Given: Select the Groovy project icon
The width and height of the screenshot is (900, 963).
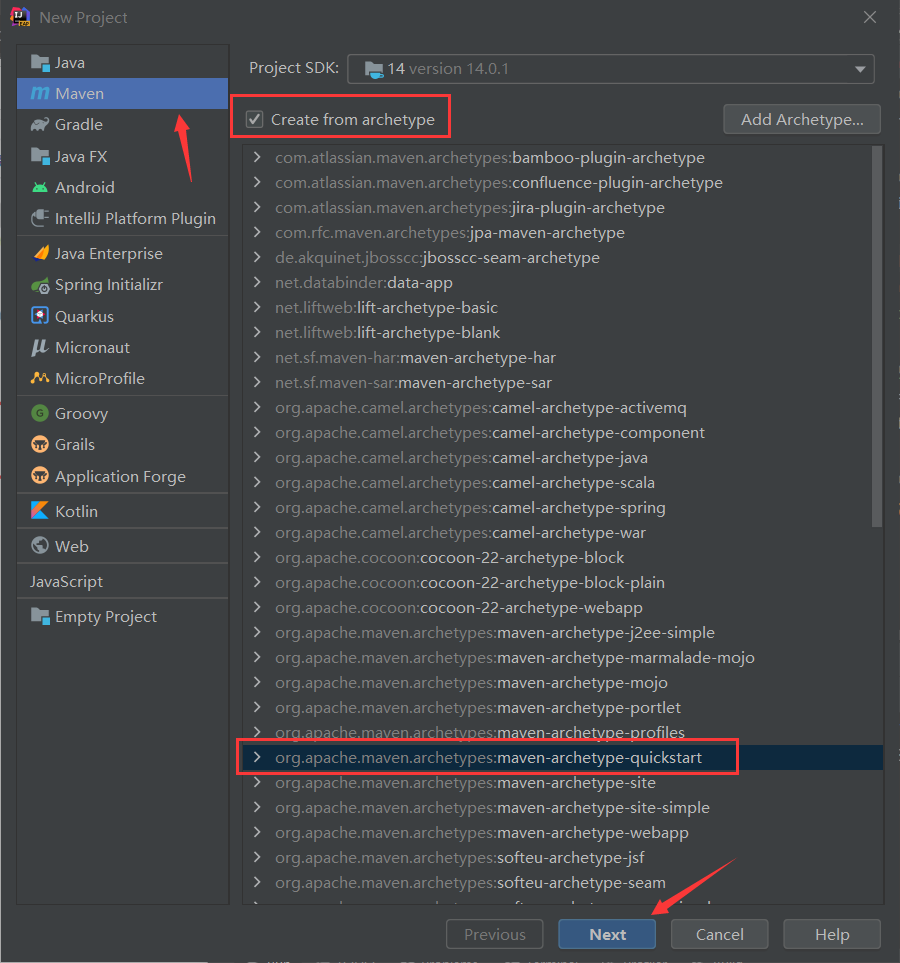Looking at the screenshot, I should point(40,413).
